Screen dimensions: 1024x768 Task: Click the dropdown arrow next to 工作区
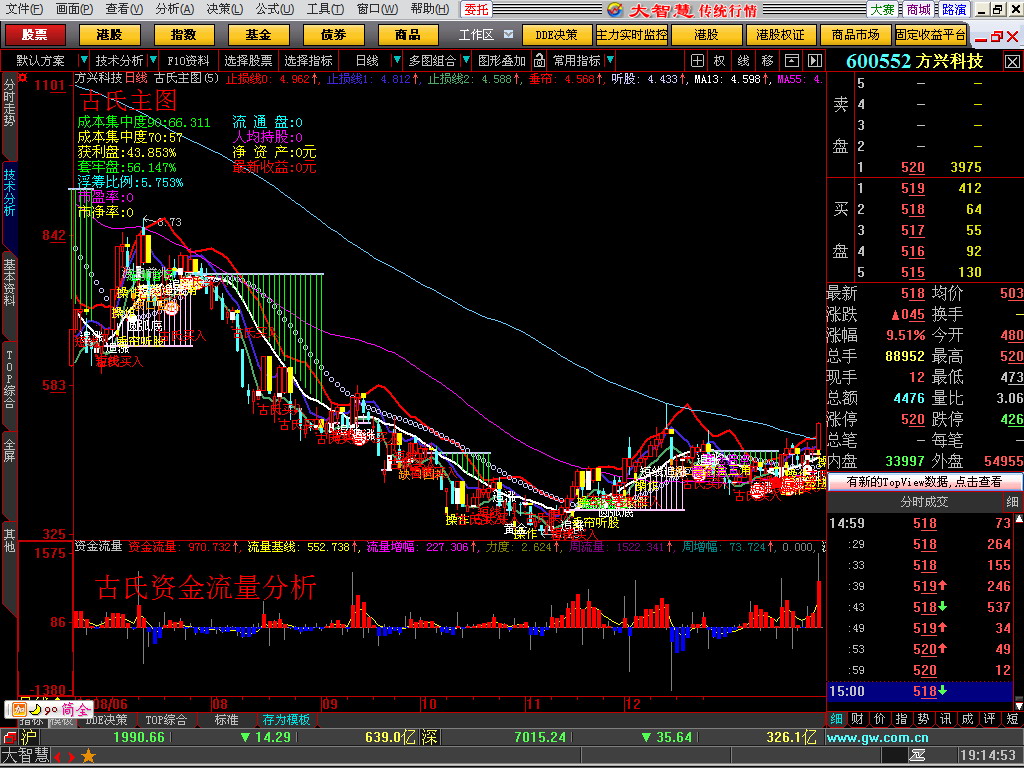[x=508, y=35]
